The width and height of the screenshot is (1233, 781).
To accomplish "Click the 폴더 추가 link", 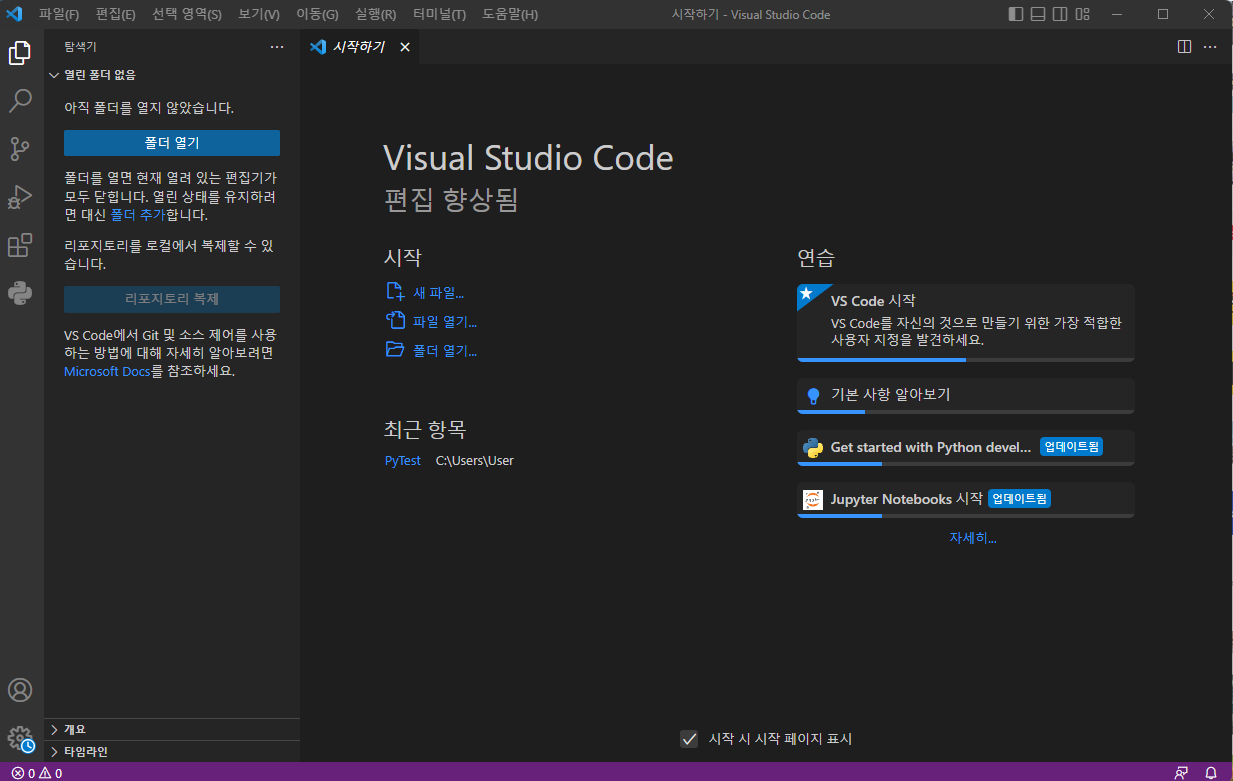I will coord(138,215).
